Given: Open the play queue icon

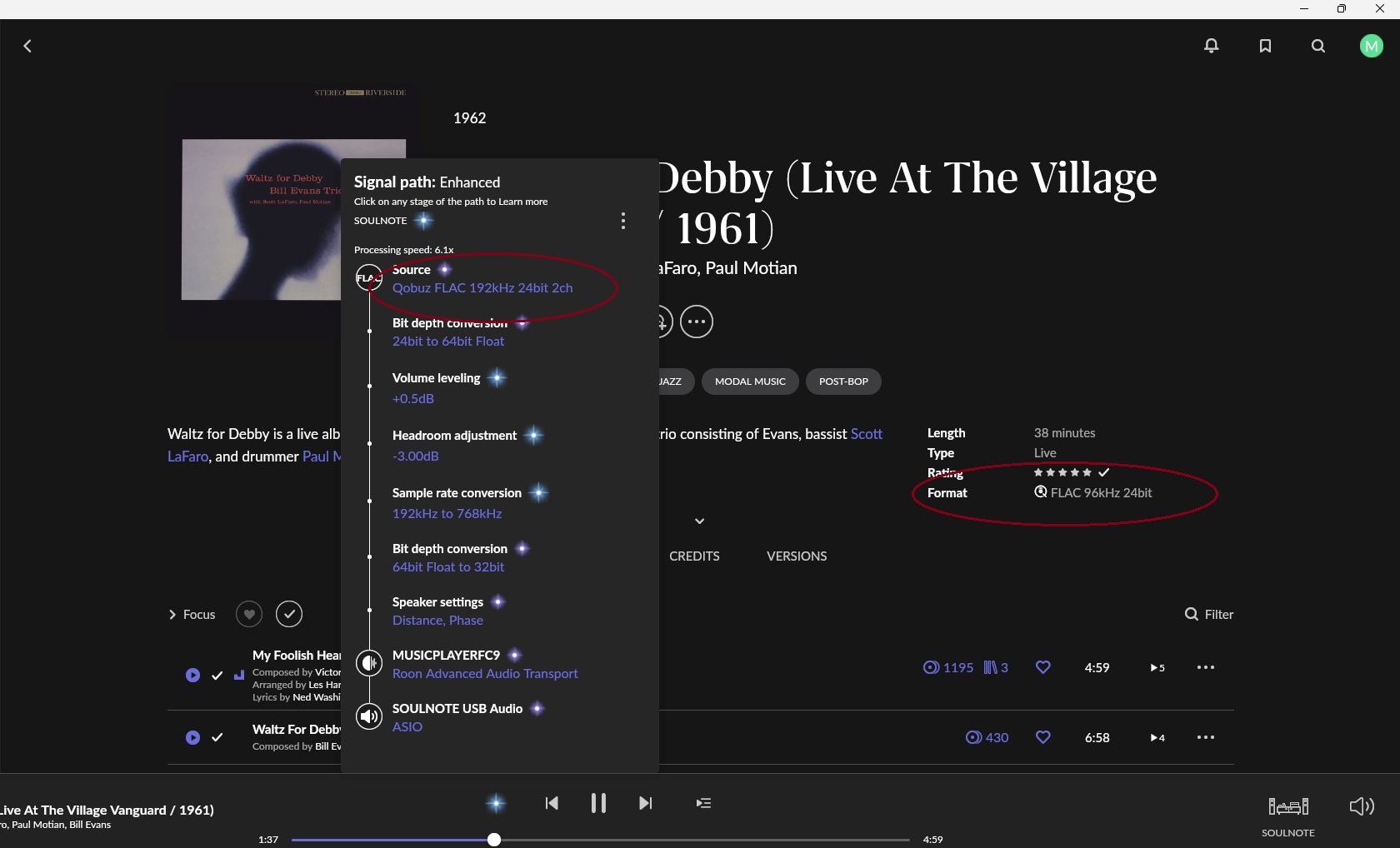Looking at the screenshot, I should 703,803.
